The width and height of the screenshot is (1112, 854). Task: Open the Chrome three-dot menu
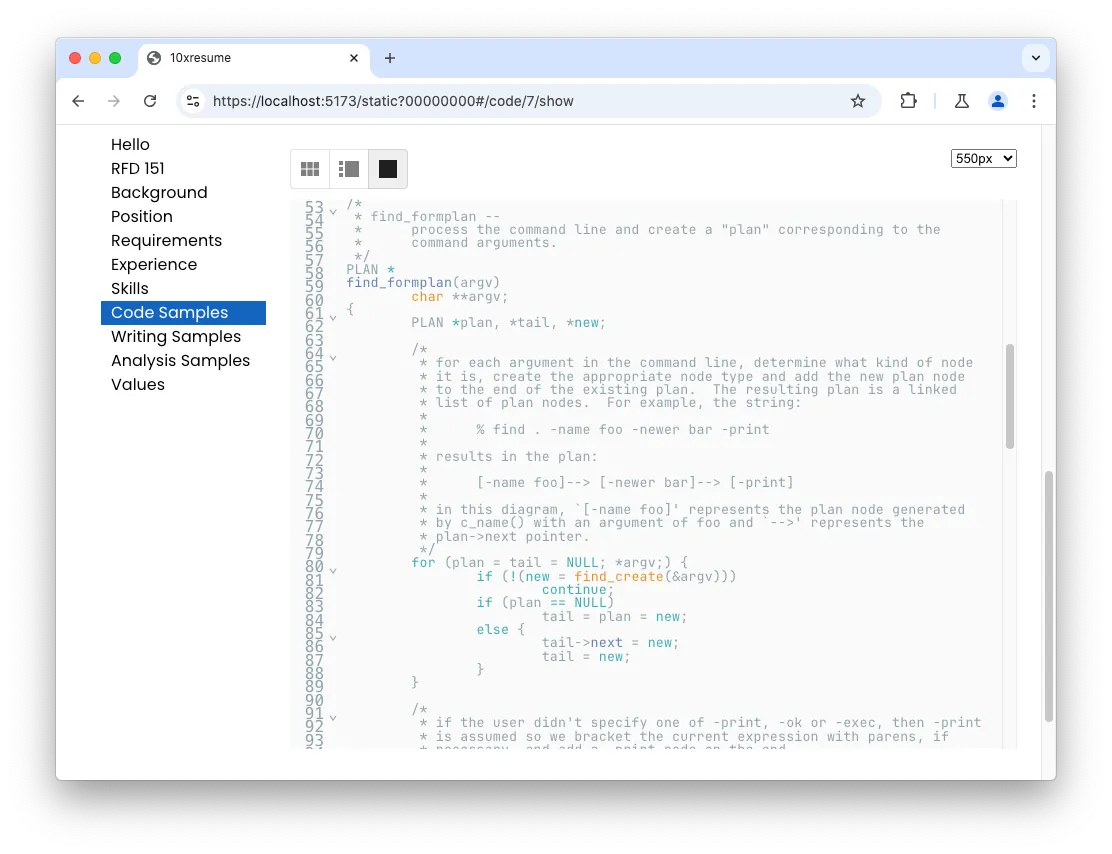click(1034, 101)
